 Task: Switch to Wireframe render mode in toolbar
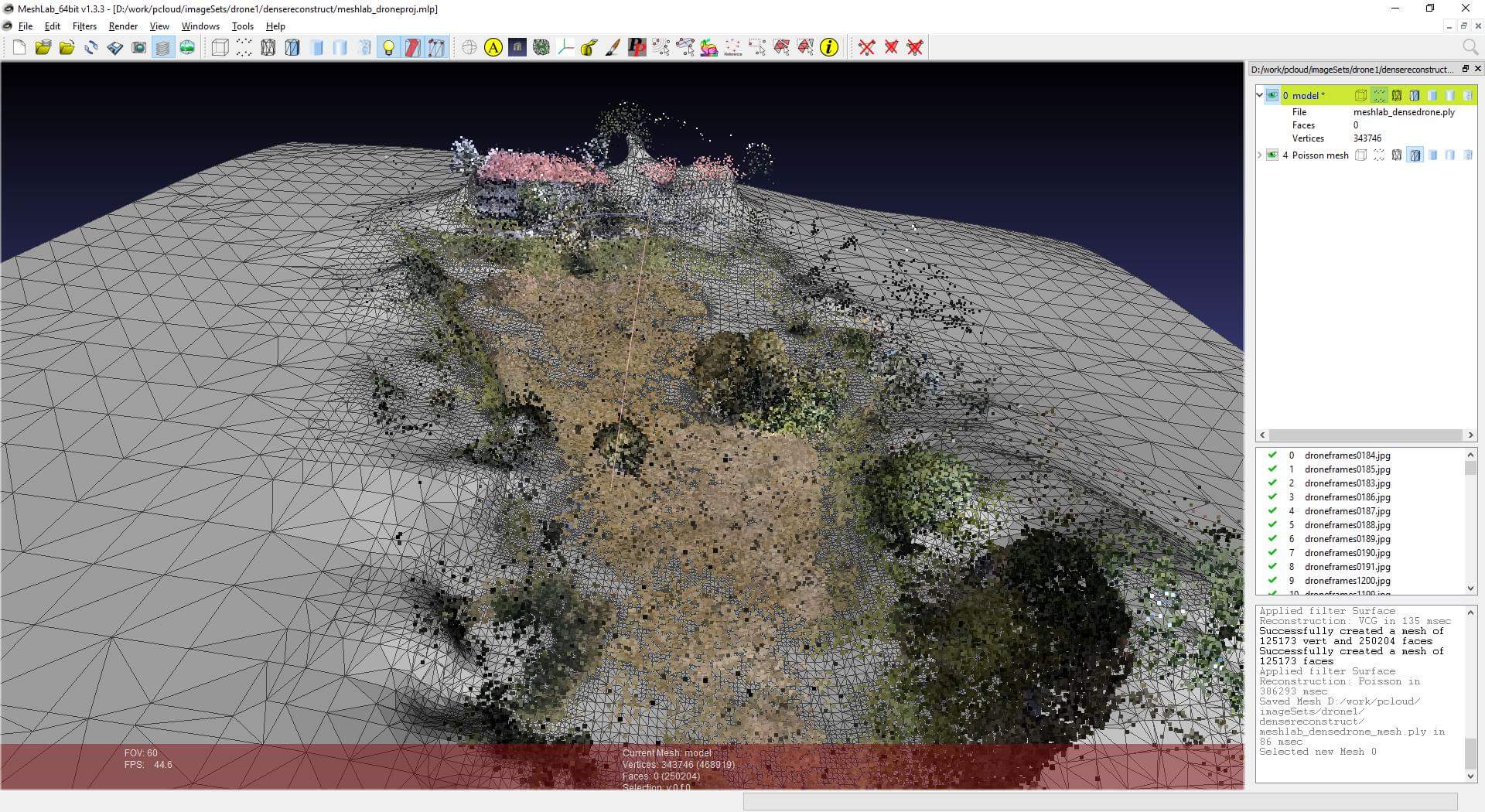click(x=268, y=48)
